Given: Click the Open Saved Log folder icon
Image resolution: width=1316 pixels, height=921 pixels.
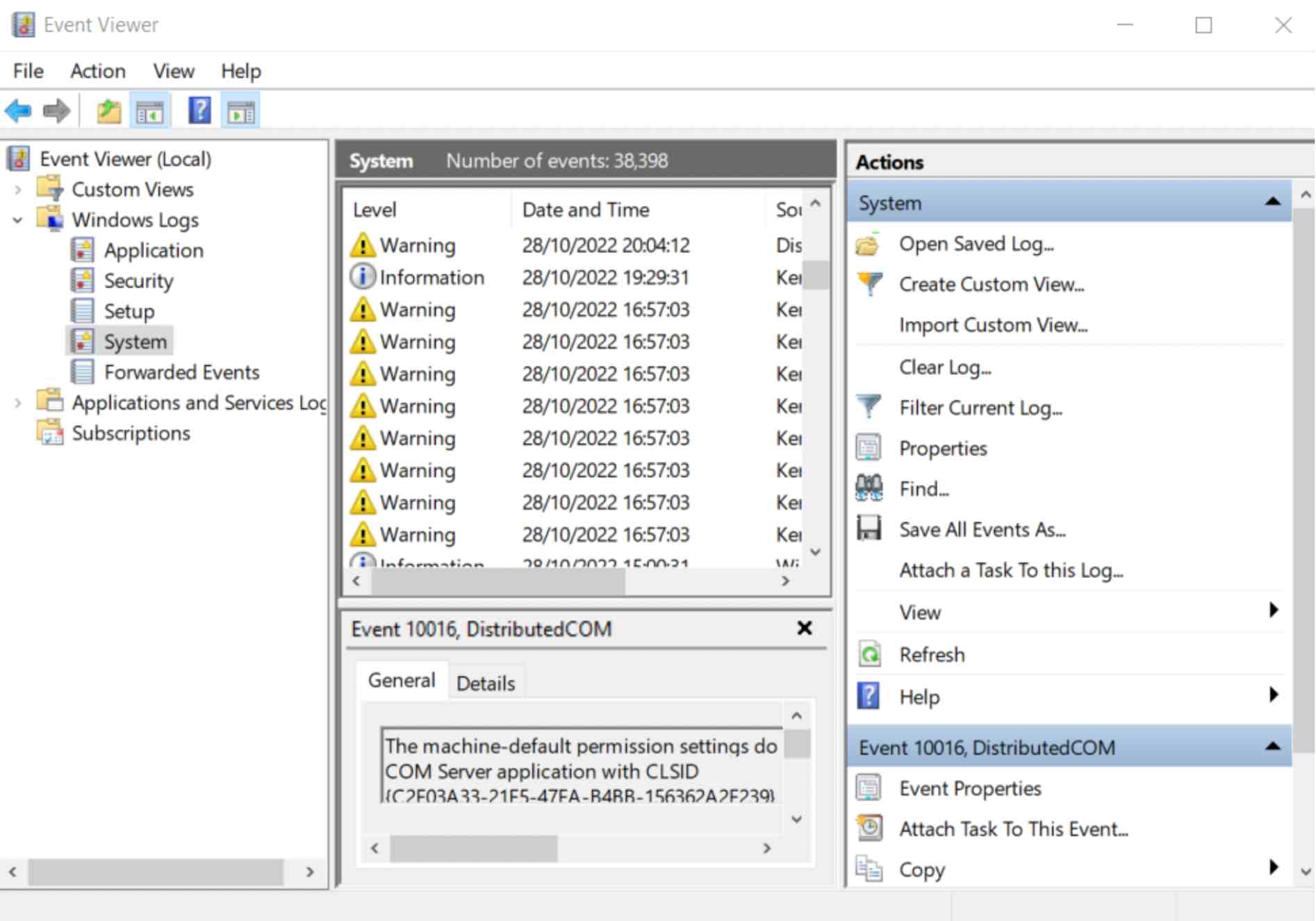Looking at the screenshot, I should click(869, 244).
